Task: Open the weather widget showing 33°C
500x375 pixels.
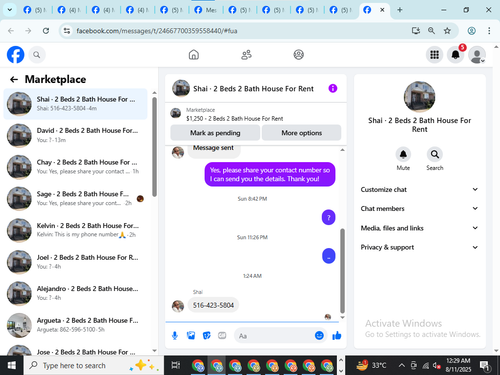Action: click(x=371, y=365)
